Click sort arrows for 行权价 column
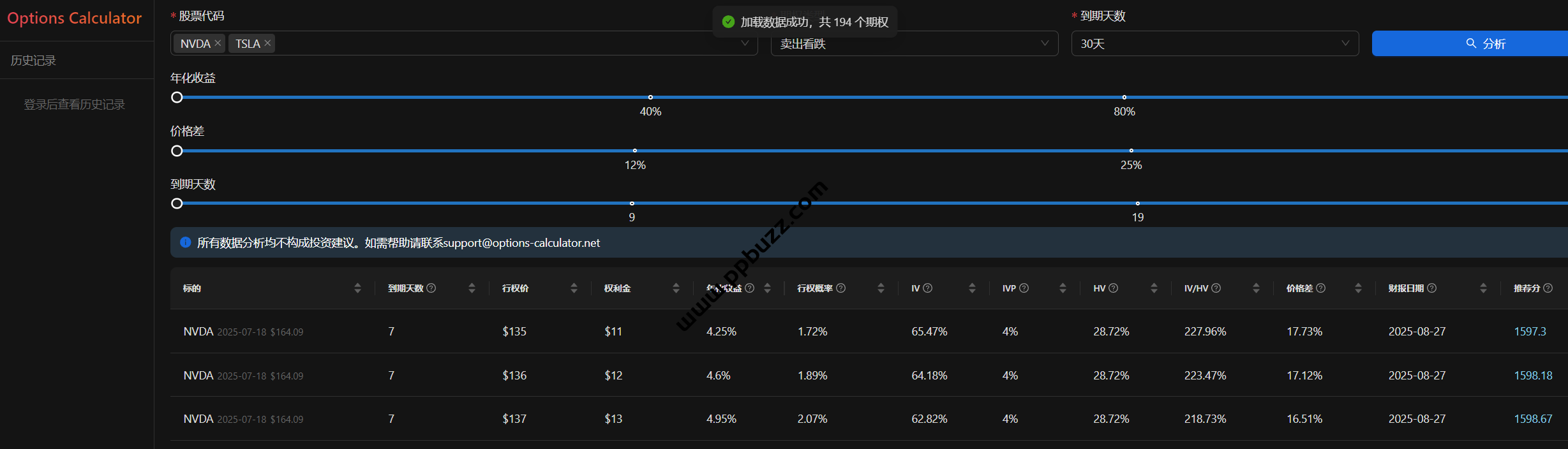The image size is (1568, 449). click(x=574, y=288)
